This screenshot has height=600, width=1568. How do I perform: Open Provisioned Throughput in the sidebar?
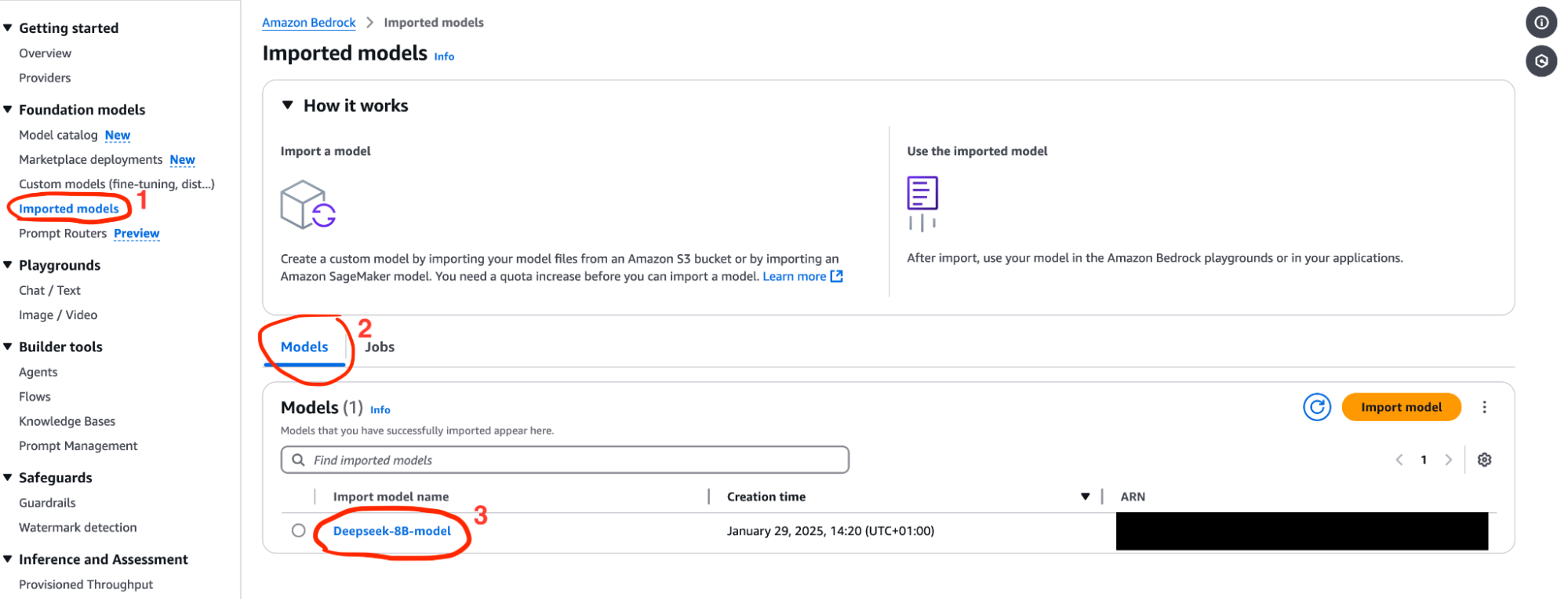(x=85, y=584)
